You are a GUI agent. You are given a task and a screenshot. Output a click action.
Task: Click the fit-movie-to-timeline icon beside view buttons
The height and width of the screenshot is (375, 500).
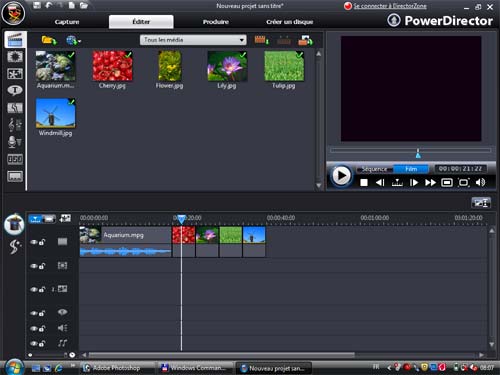click(x=65, y=218)
